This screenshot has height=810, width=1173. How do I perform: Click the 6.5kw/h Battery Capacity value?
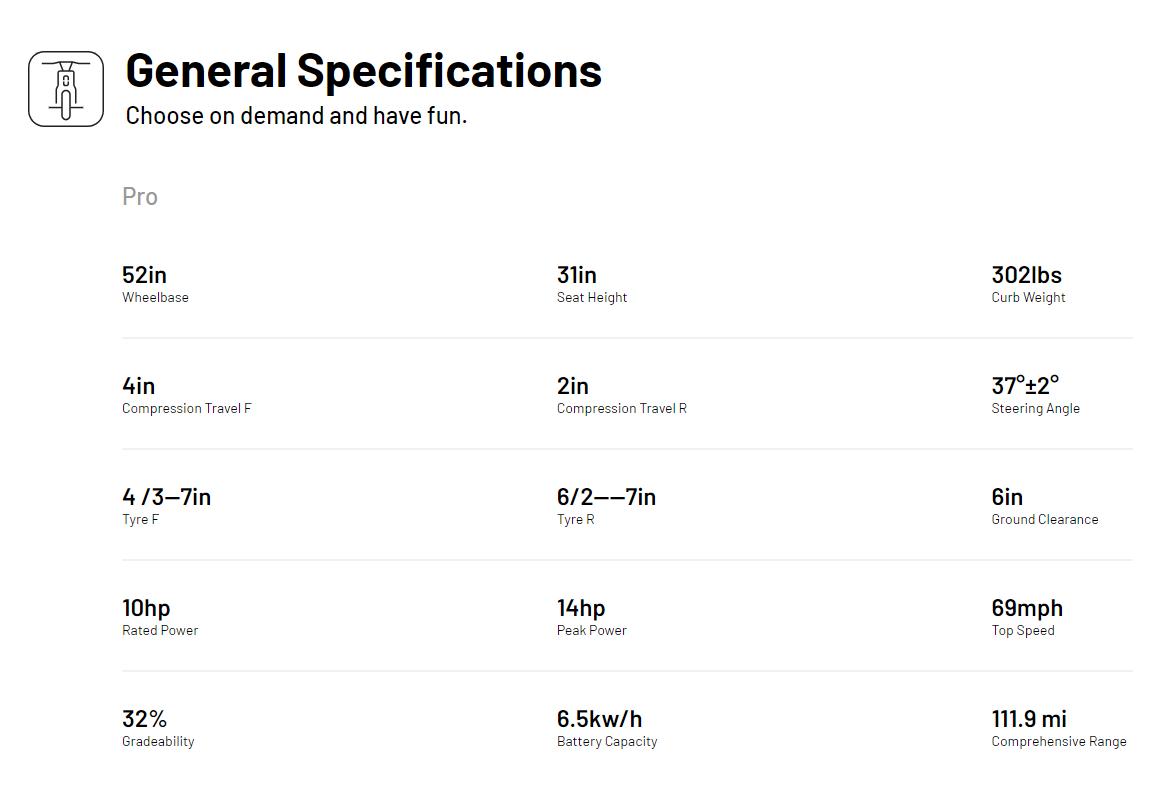click(599, 719)
